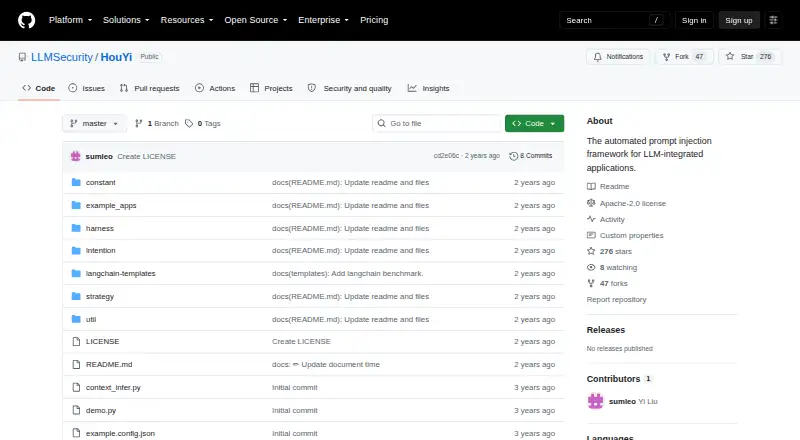
Task: Open the master branch selector dropdown
Action: pos(94,124)
